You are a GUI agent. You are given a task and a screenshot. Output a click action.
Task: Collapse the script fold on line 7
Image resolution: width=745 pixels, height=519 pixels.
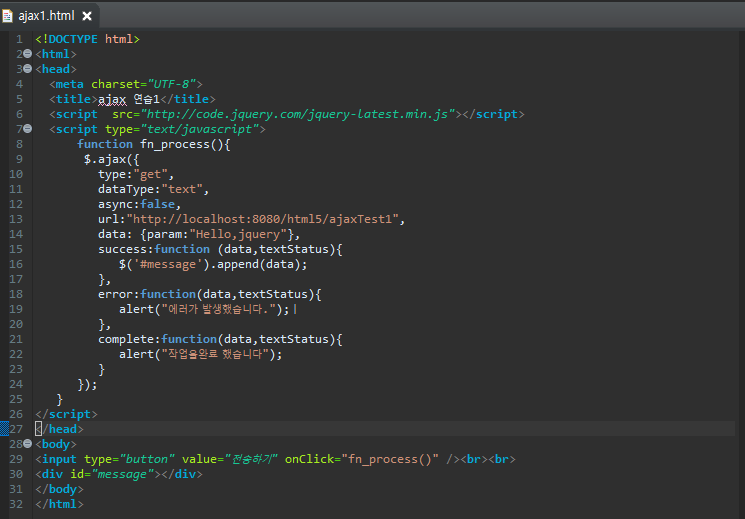pos(28,129)
